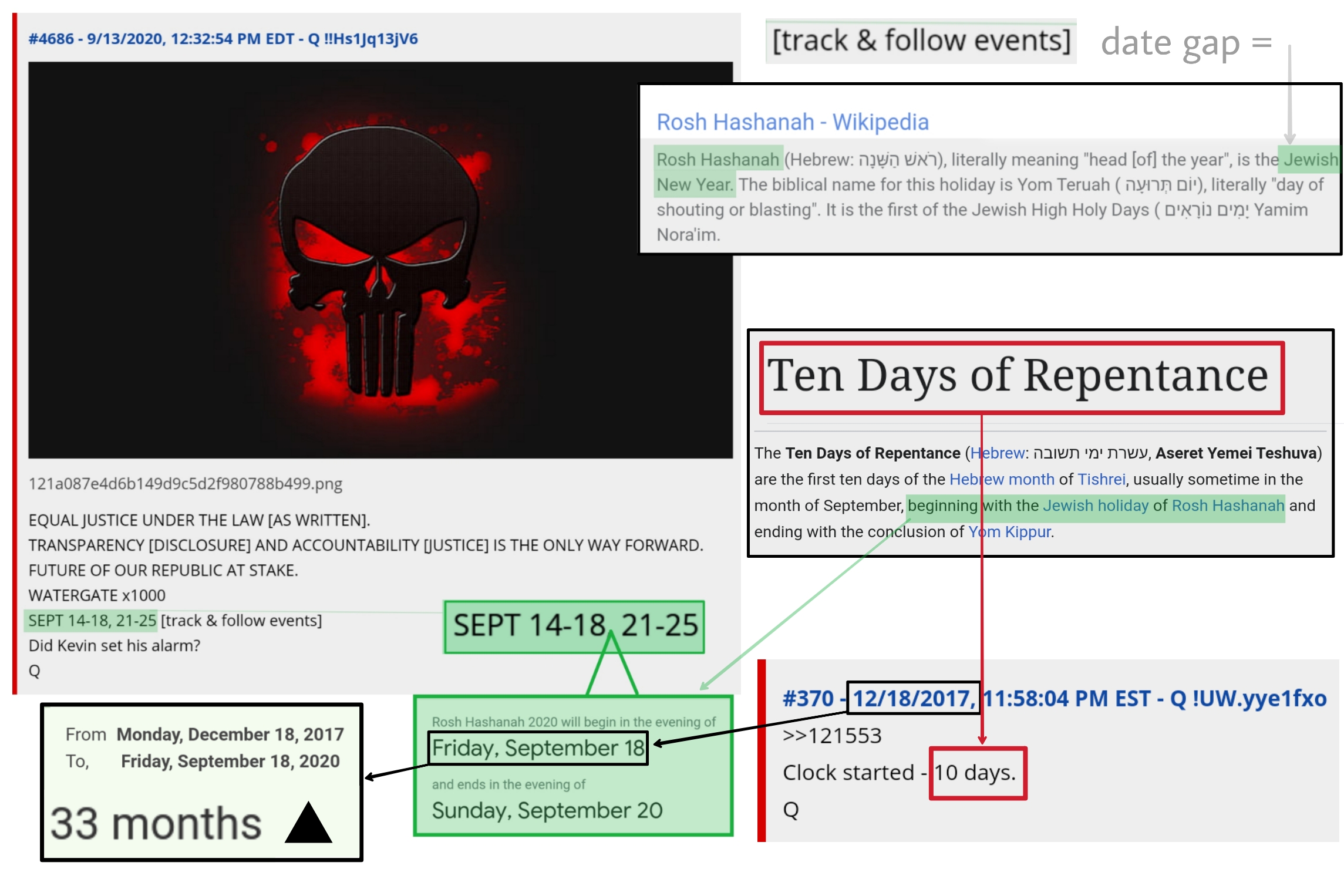Click the >>121553 reply reference
Screen dimensions: 1344x896
pos(832,736)
